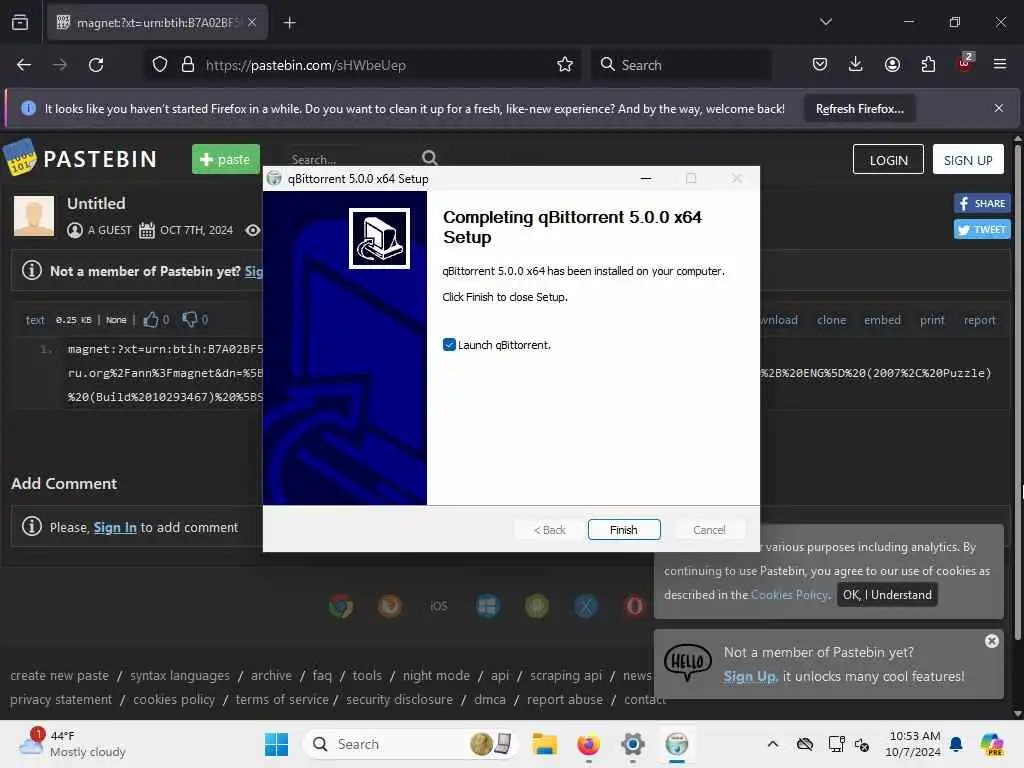Screen dimensions: 1024x768
Task: Open create new paste footer link
Action: pos(59,676)
